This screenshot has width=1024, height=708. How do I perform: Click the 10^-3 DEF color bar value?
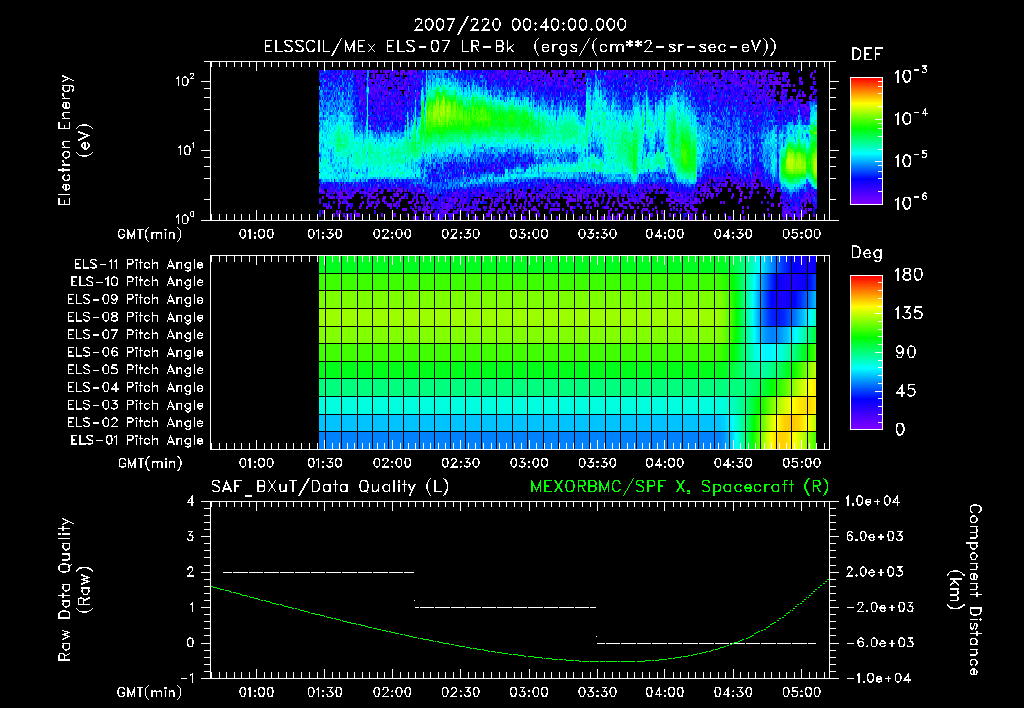(910, 76)
